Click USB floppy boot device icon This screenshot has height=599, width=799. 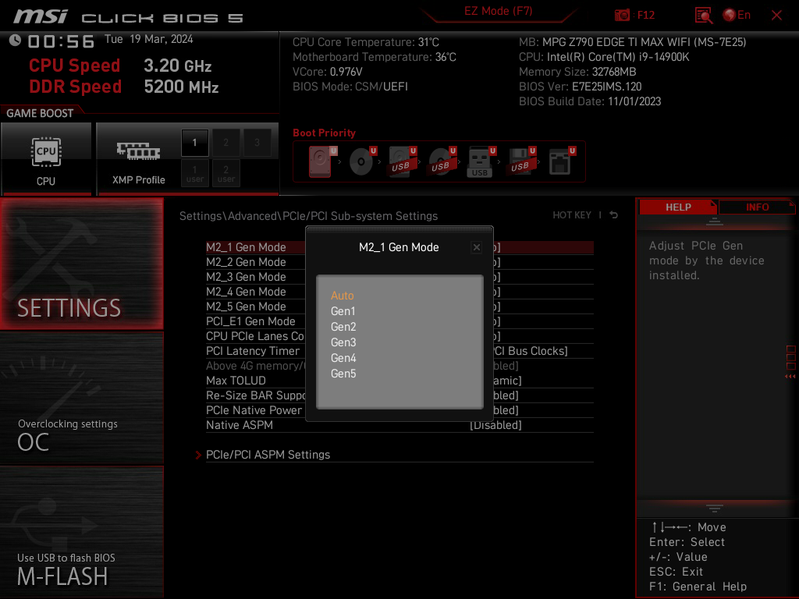point(521,161)
